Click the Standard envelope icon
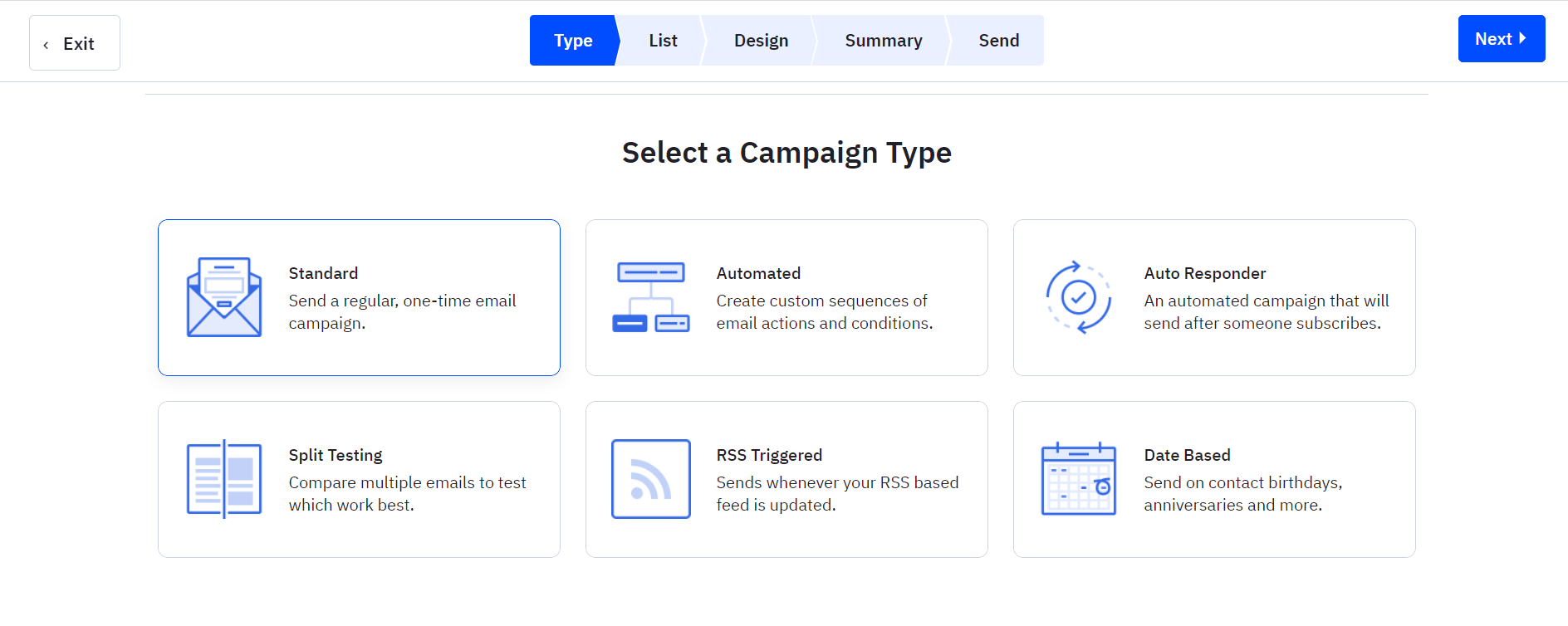The width and height of the screenshot is (1568, 626). pyautogui.click(x=224, y=297)
